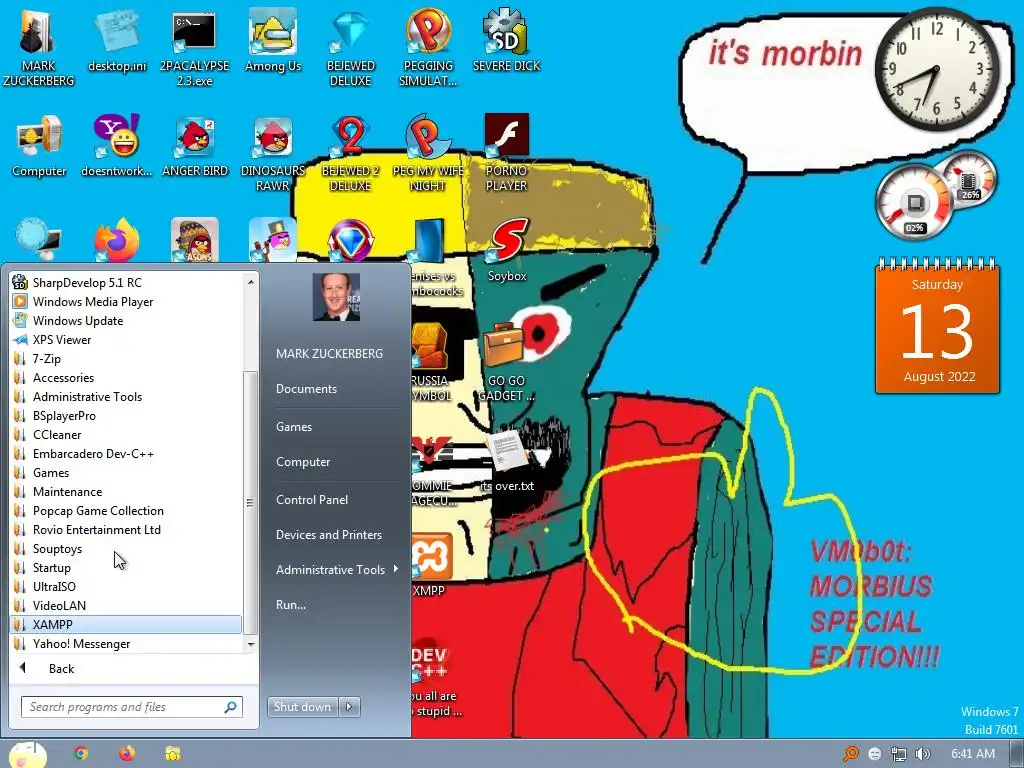Open Documents from Start menu right pane
The width and height of the screenshot is (1024, 768).
coord(306,389)
